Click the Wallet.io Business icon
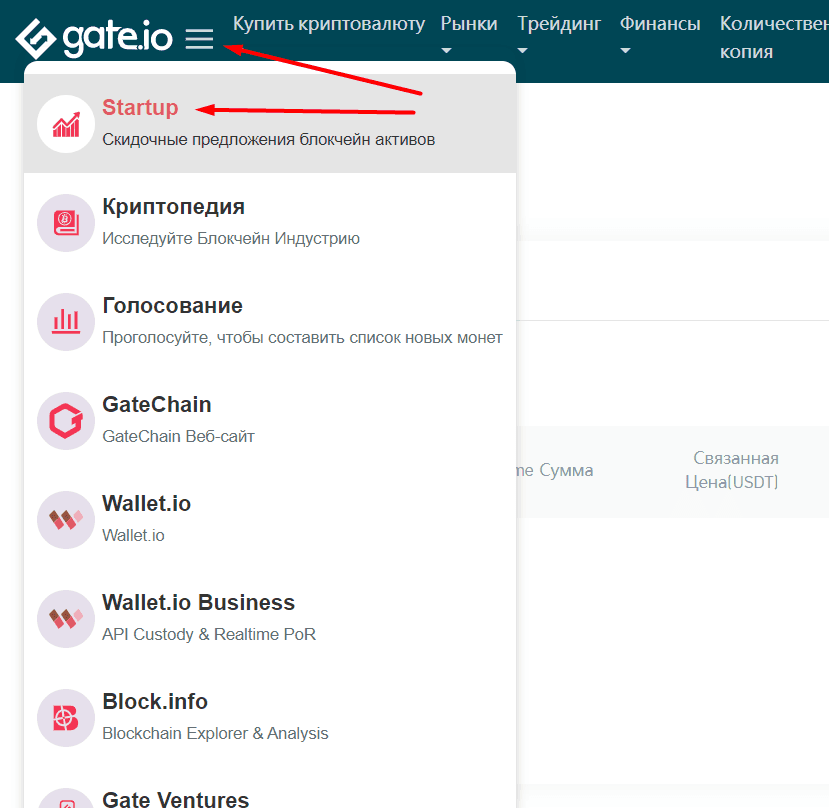 tap(66, 619)
